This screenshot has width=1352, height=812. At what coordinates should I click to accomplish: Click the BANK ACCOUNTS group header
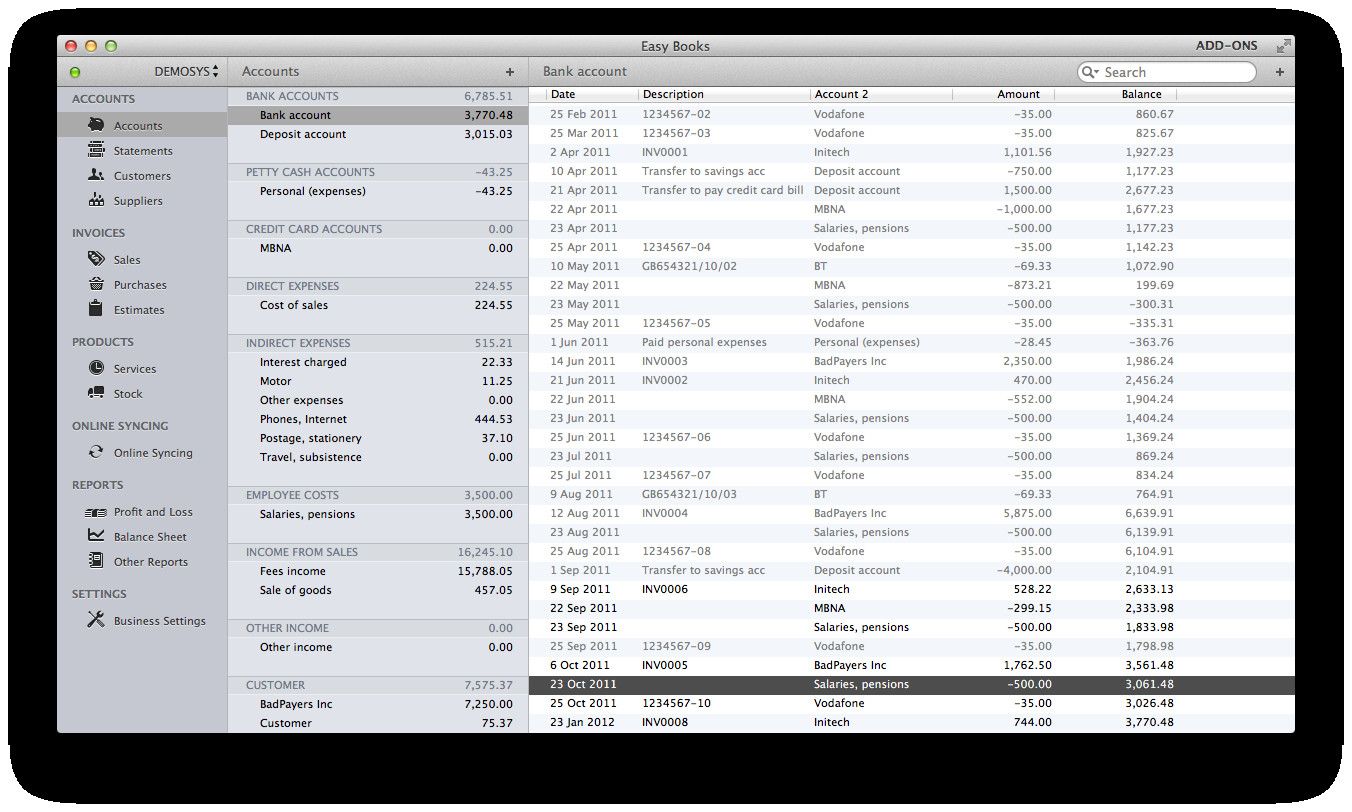378,96
